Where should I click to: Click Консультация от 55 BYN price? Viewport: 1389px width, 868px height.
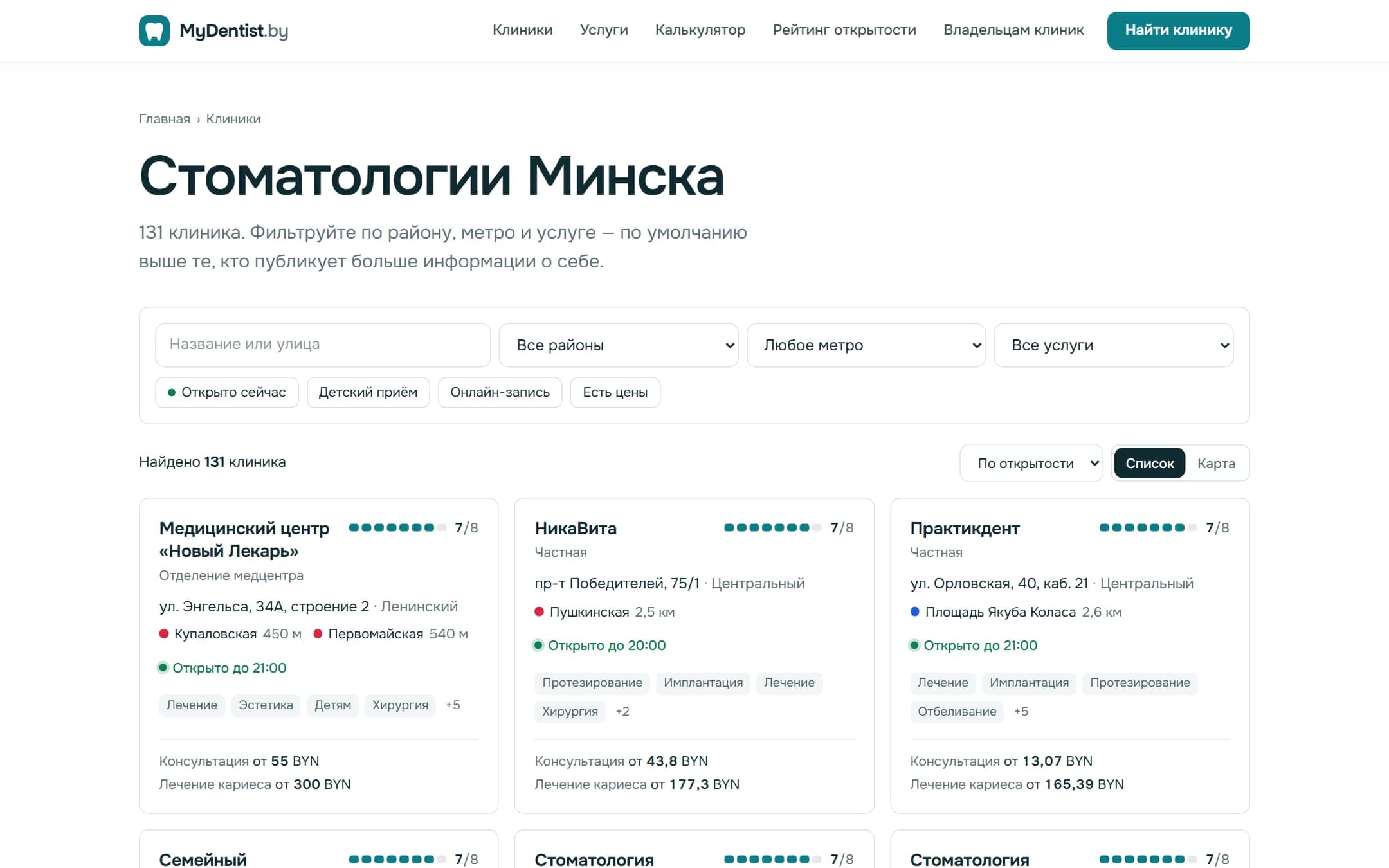239,761
